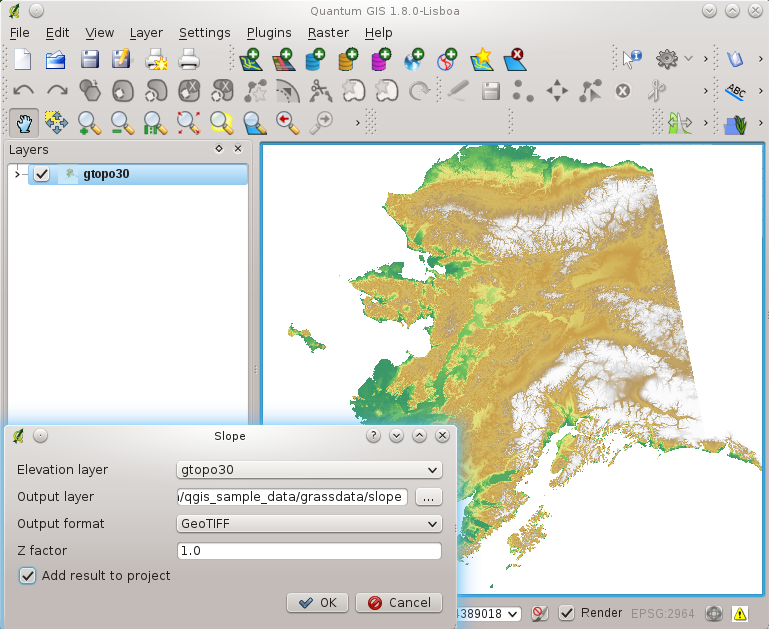Open the Raster menu

pos(328,33)
